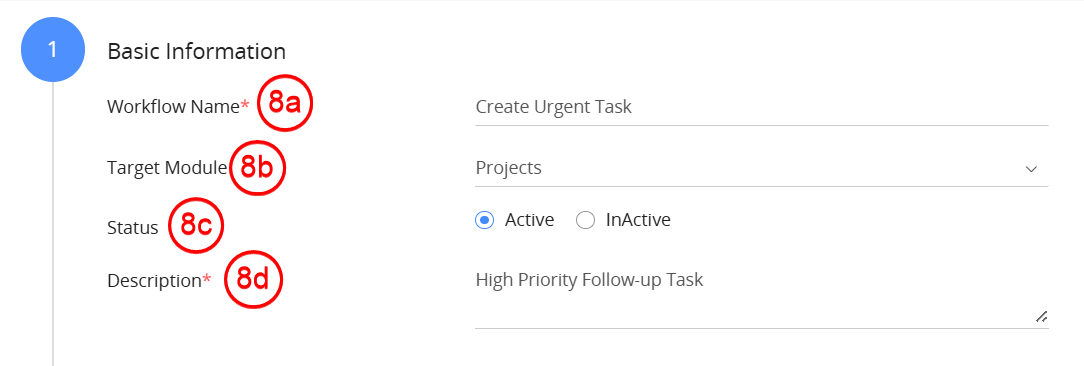Click the InActive label text

[638, 220]
